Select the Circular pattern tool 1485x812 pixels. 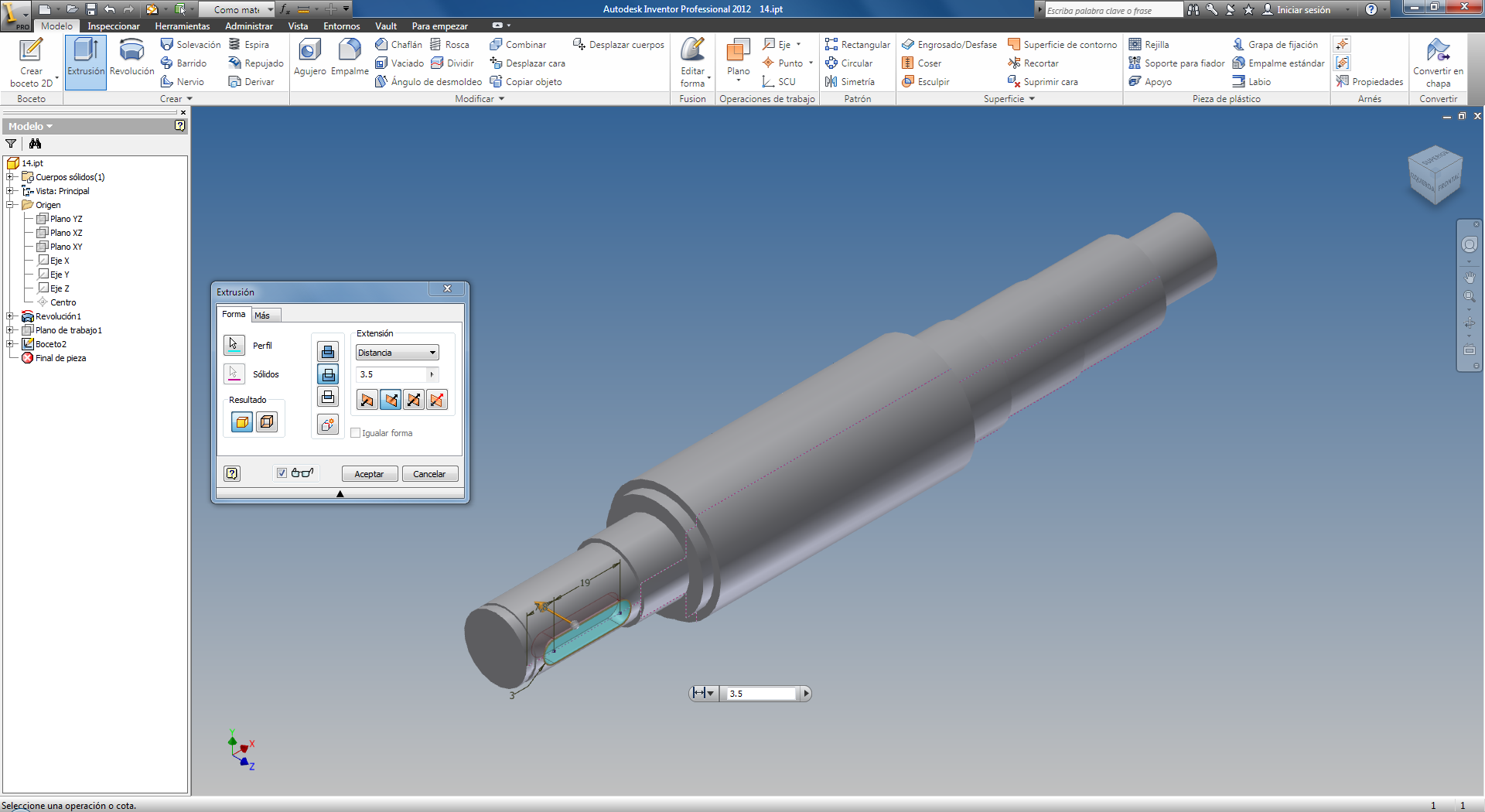click(x=848, y=63)
